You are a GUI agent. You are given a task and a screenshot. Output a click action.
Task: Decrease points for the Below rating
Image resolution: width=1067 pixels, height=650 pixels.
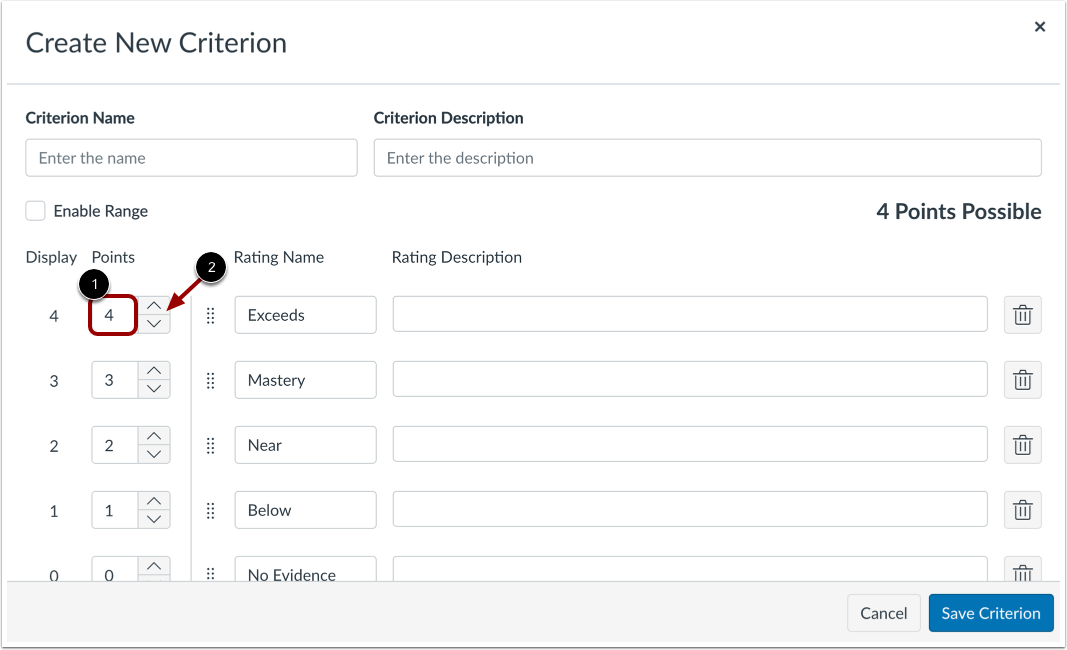[153, 519]
